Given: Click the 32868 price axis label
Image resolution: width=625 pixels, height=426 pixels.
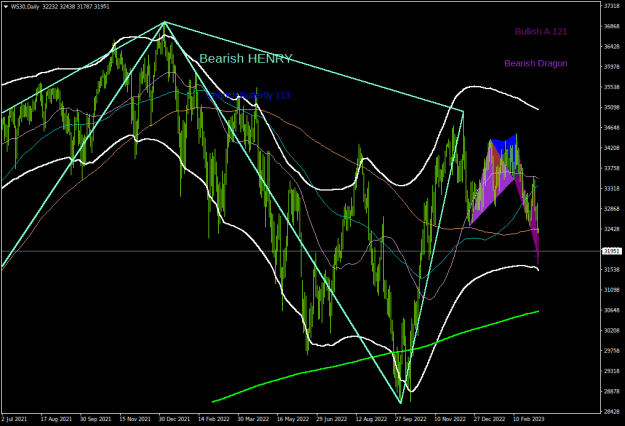Looking at the screenshot, I should tap(611, 209).
